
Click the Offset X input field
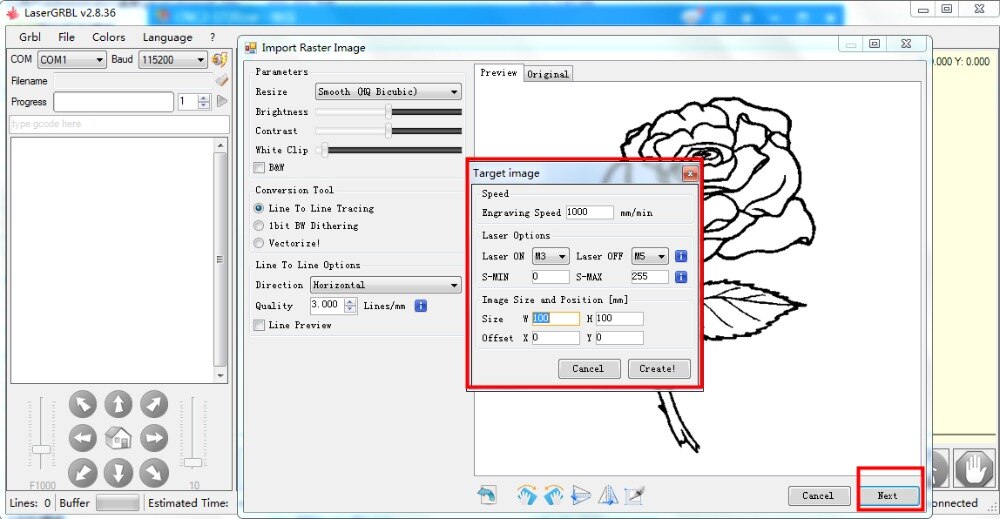coord(555,338)
